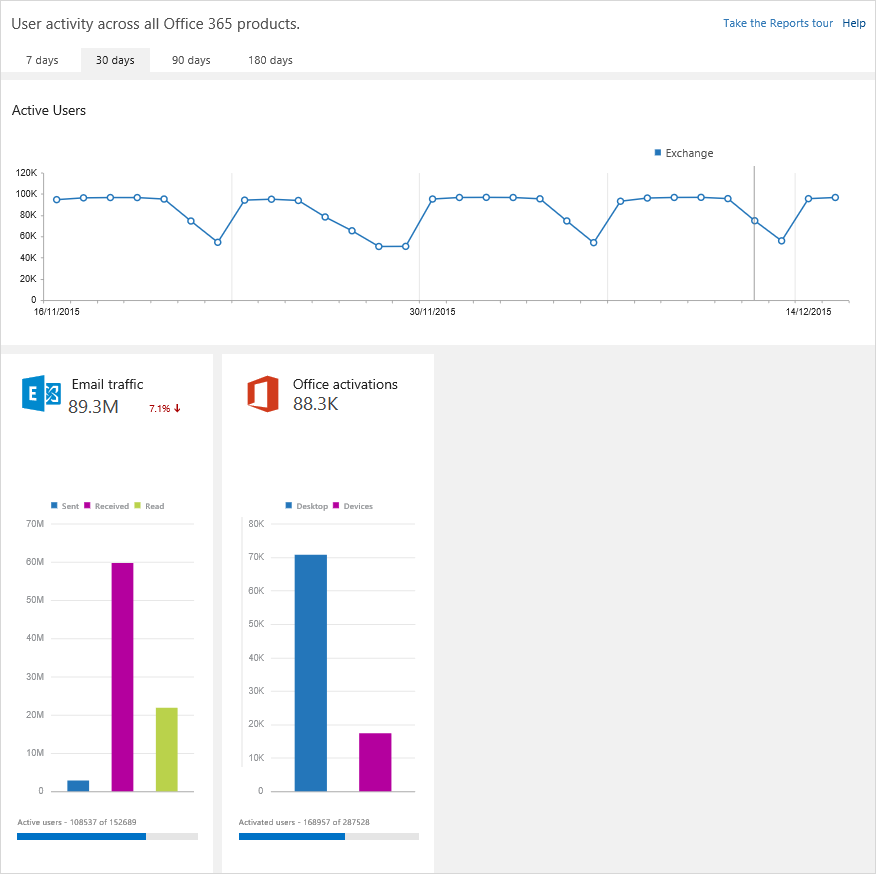This screenshot has height=874, width=876.
Task: Click the blue Desktop legend marker
Action: pos(290,506)
